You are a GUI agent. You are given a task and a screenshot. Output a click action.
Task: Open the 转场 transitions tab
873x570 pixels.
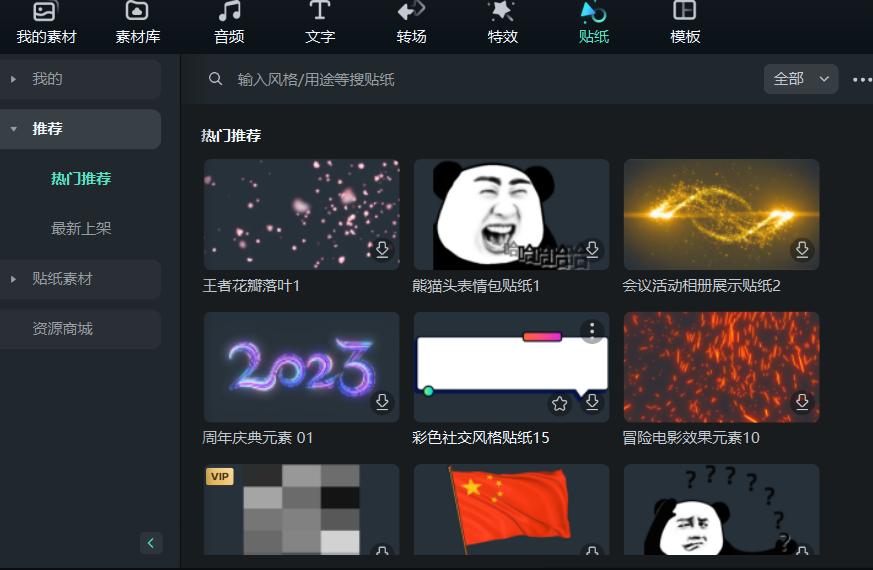point(411,23)
